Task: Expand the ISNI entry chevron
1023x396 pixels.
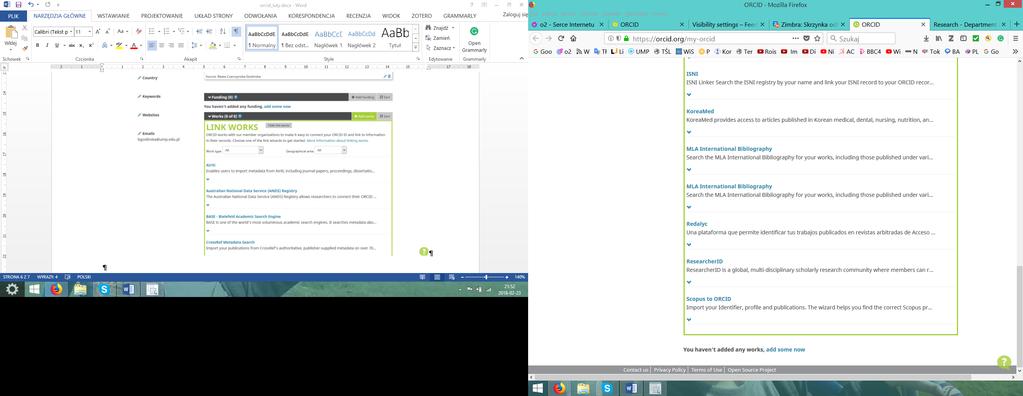Action: [689, 95]
